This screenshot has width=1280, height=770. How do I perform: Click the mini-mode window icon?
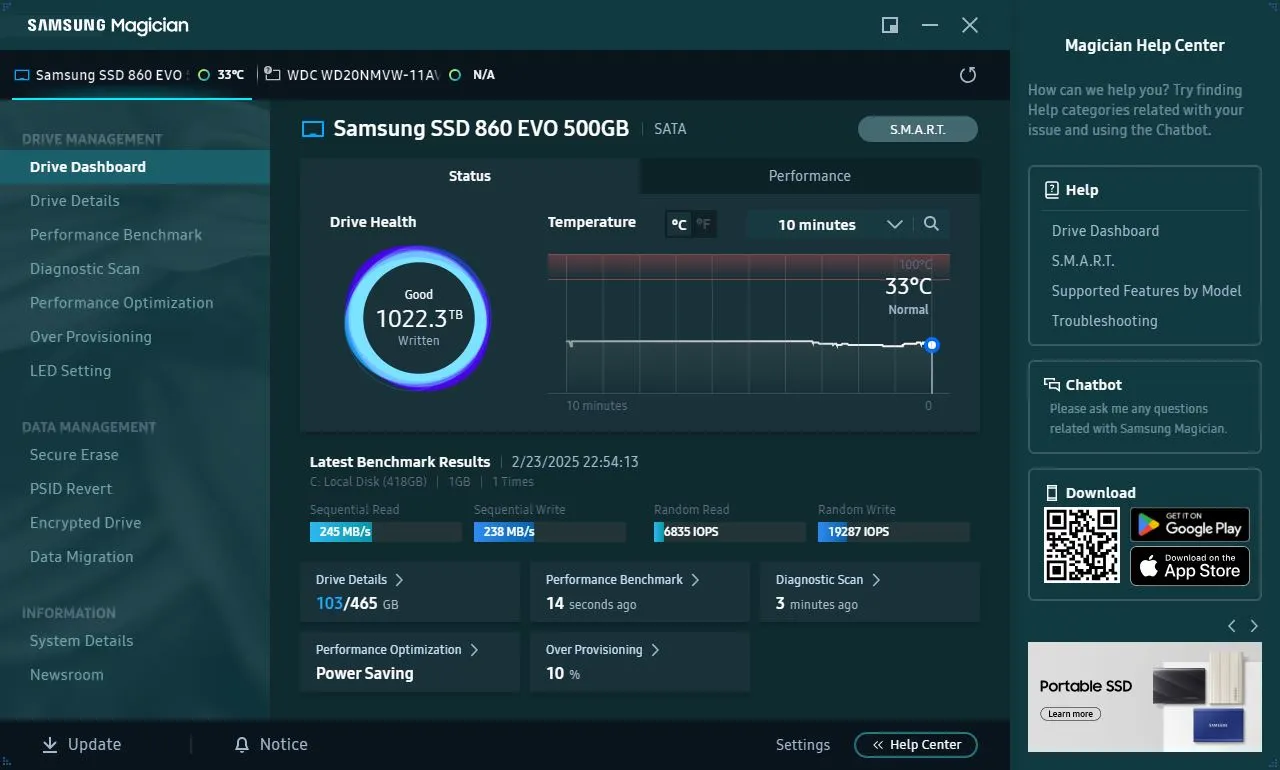point(889,25)
